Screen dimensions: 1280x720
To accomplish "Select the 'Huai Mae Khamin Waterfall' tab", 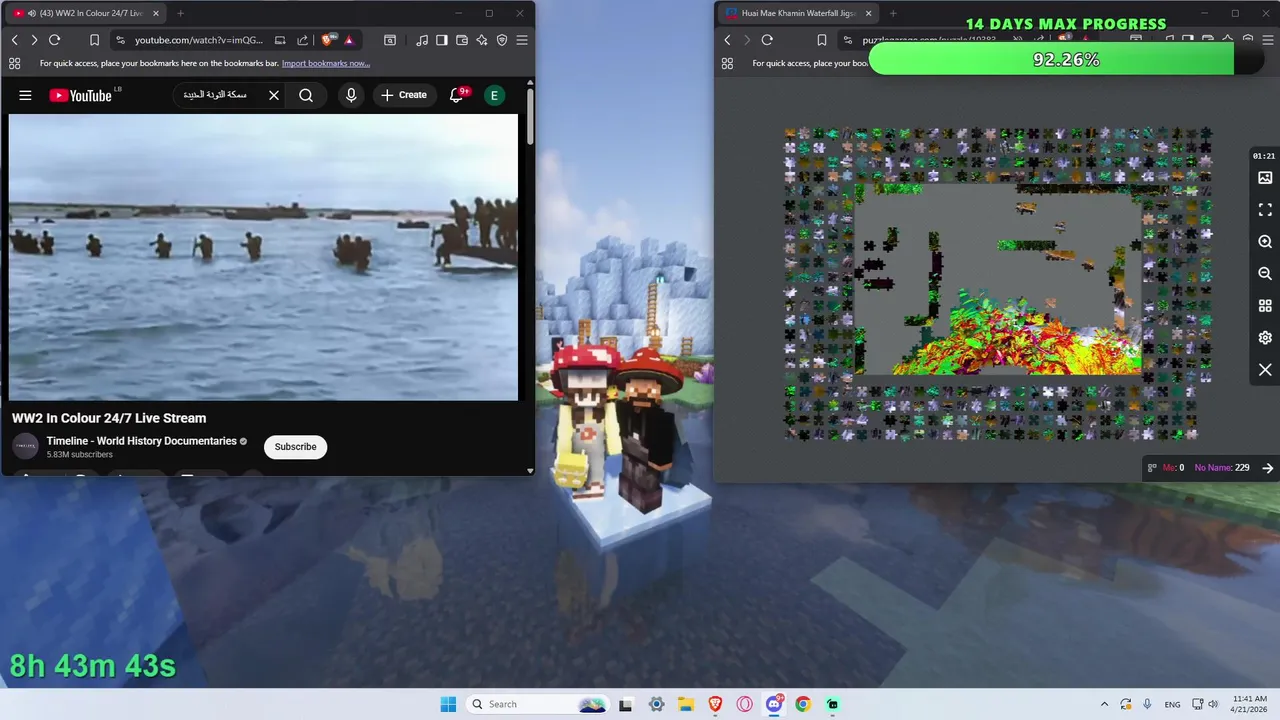I will click(798, 13).
